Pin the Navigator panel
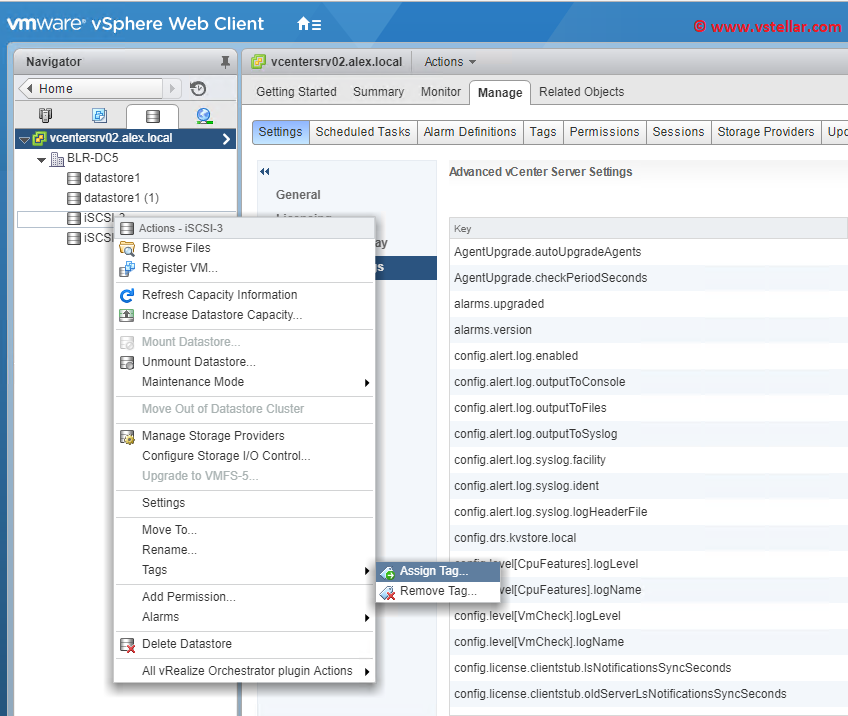The width and height of the screenshot is (848, 716). click(225, 62)
